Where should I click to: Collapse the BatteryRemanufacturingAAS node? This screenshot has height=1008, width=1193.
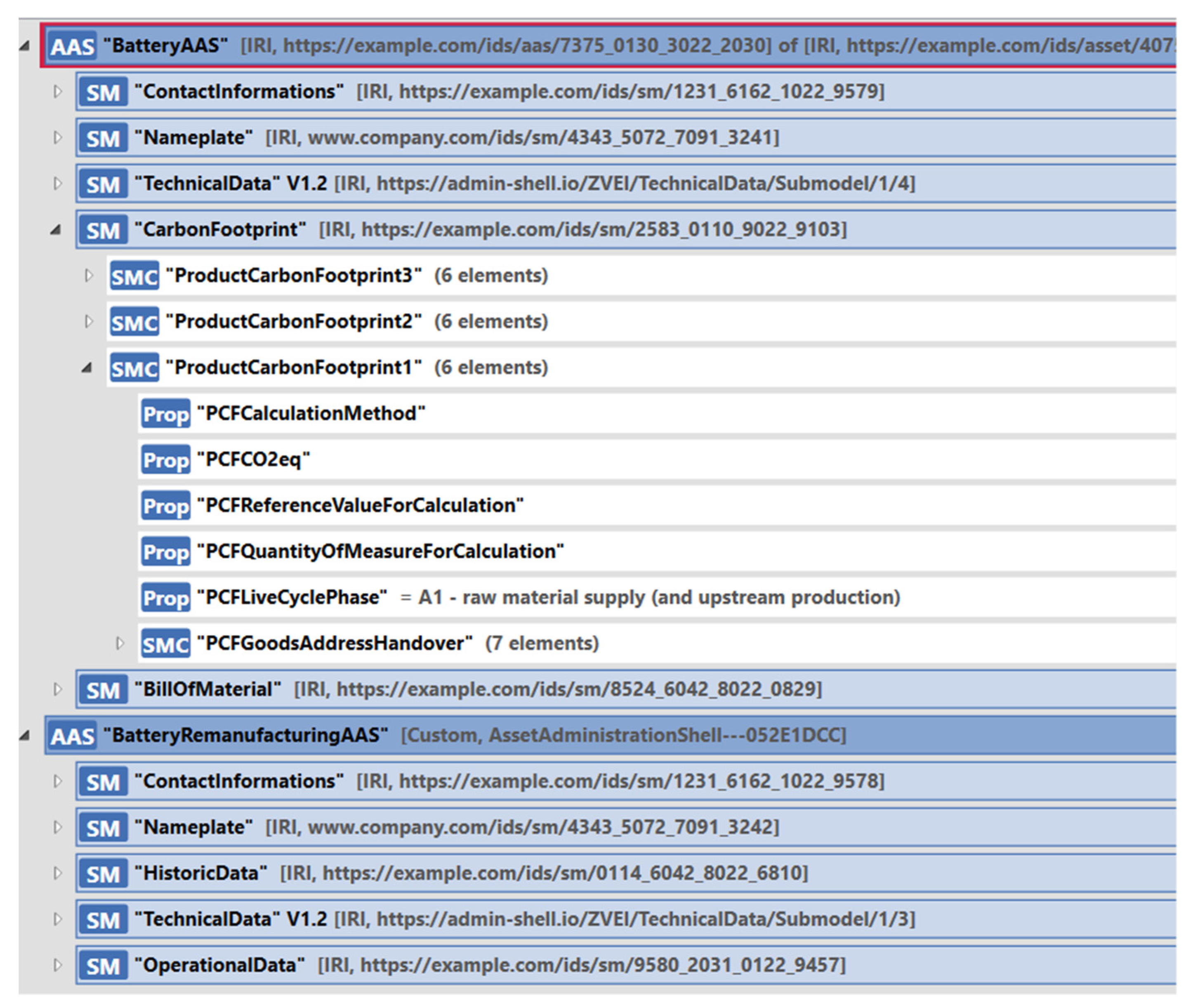tap(25, 735)
